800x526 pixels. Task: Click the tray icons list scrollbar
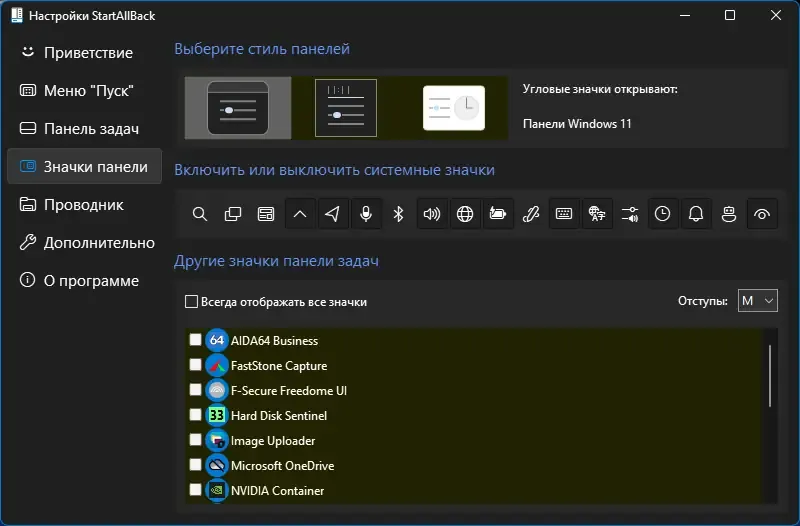coord(769,377)
